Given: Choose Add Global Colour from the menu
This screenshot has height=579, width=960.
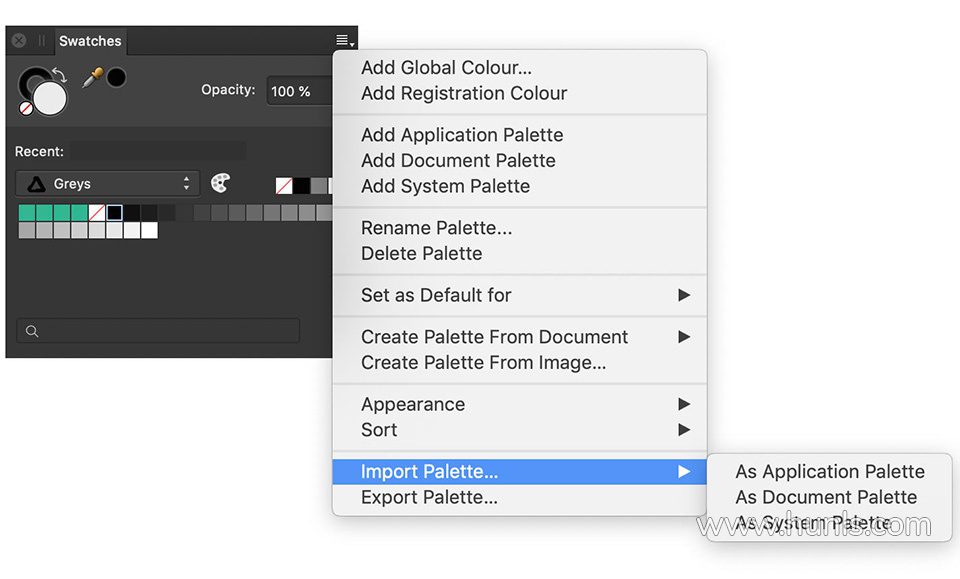Looking at the screenshot, I should [446, 68].
